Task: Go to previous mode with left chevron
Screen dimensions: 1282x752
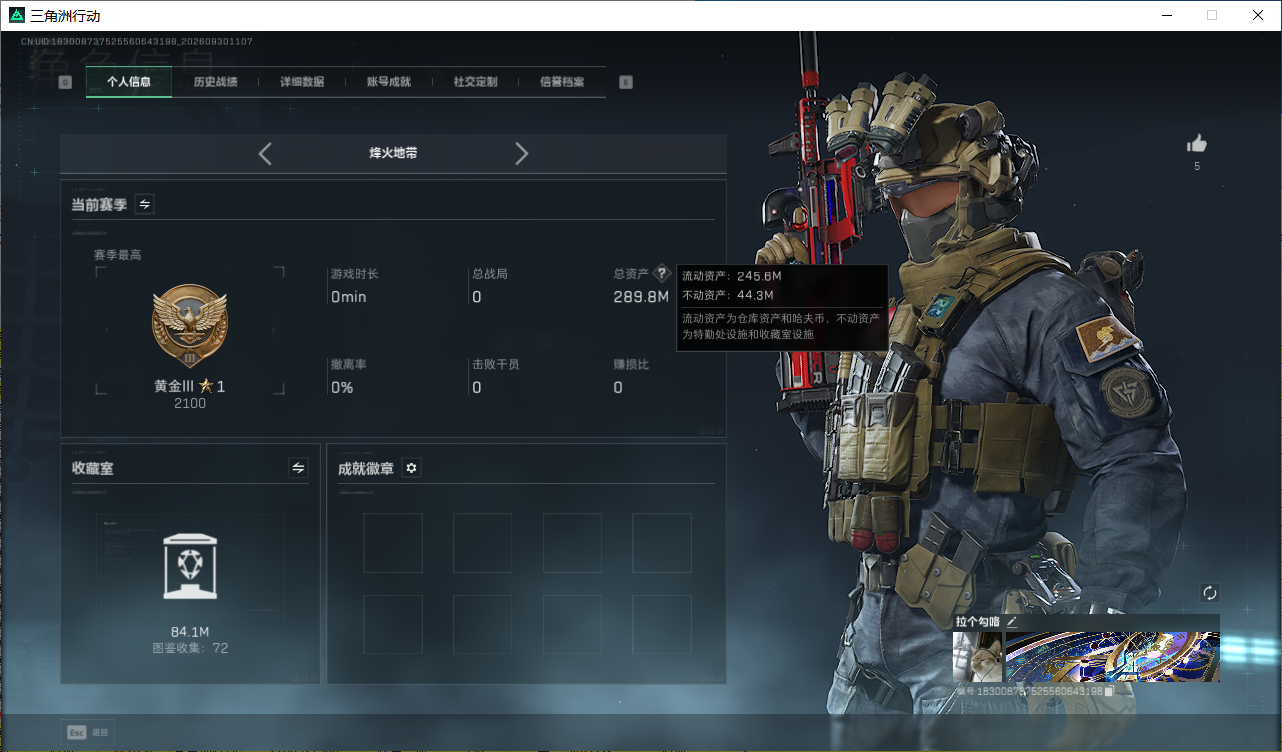Action: point(265,153)
